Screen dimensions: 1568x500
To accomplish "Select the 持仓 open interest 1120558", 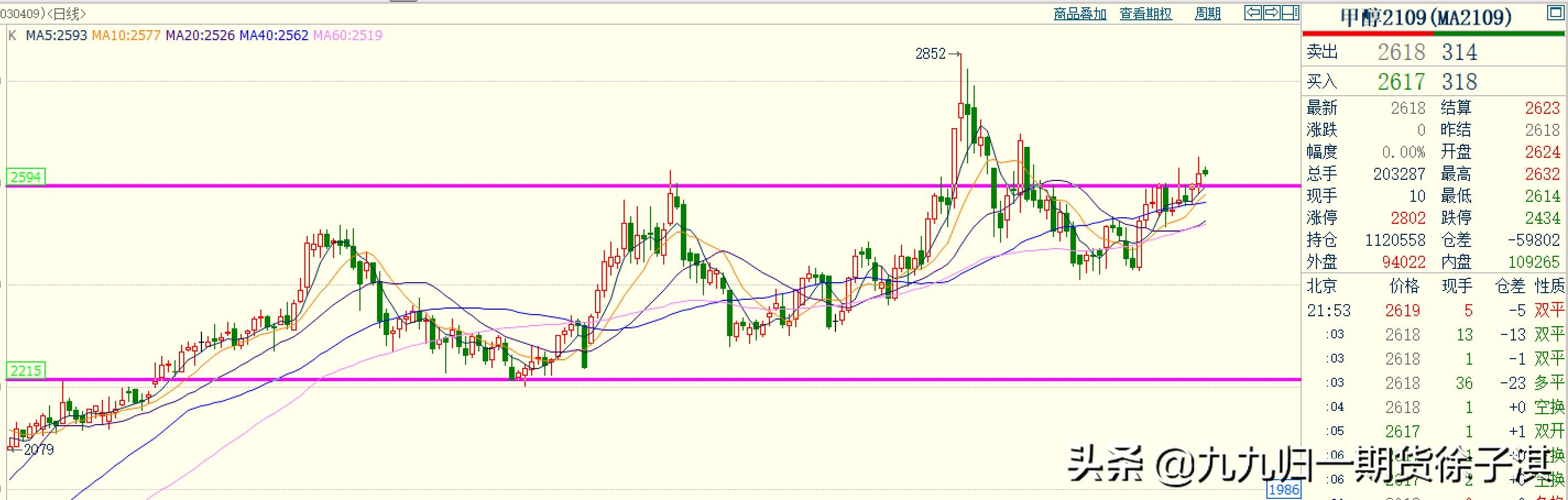I will point(1395,240).
